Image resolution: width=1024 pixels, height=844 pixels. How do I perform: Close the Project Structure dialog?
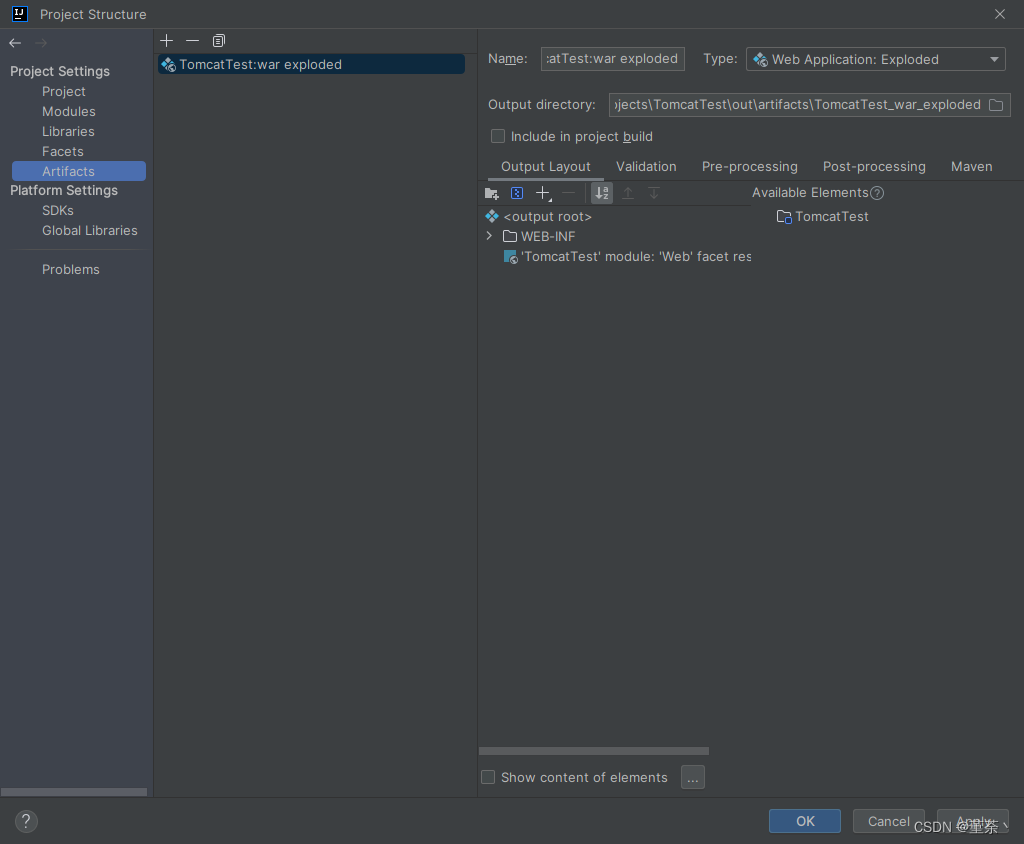(1000, 14)
